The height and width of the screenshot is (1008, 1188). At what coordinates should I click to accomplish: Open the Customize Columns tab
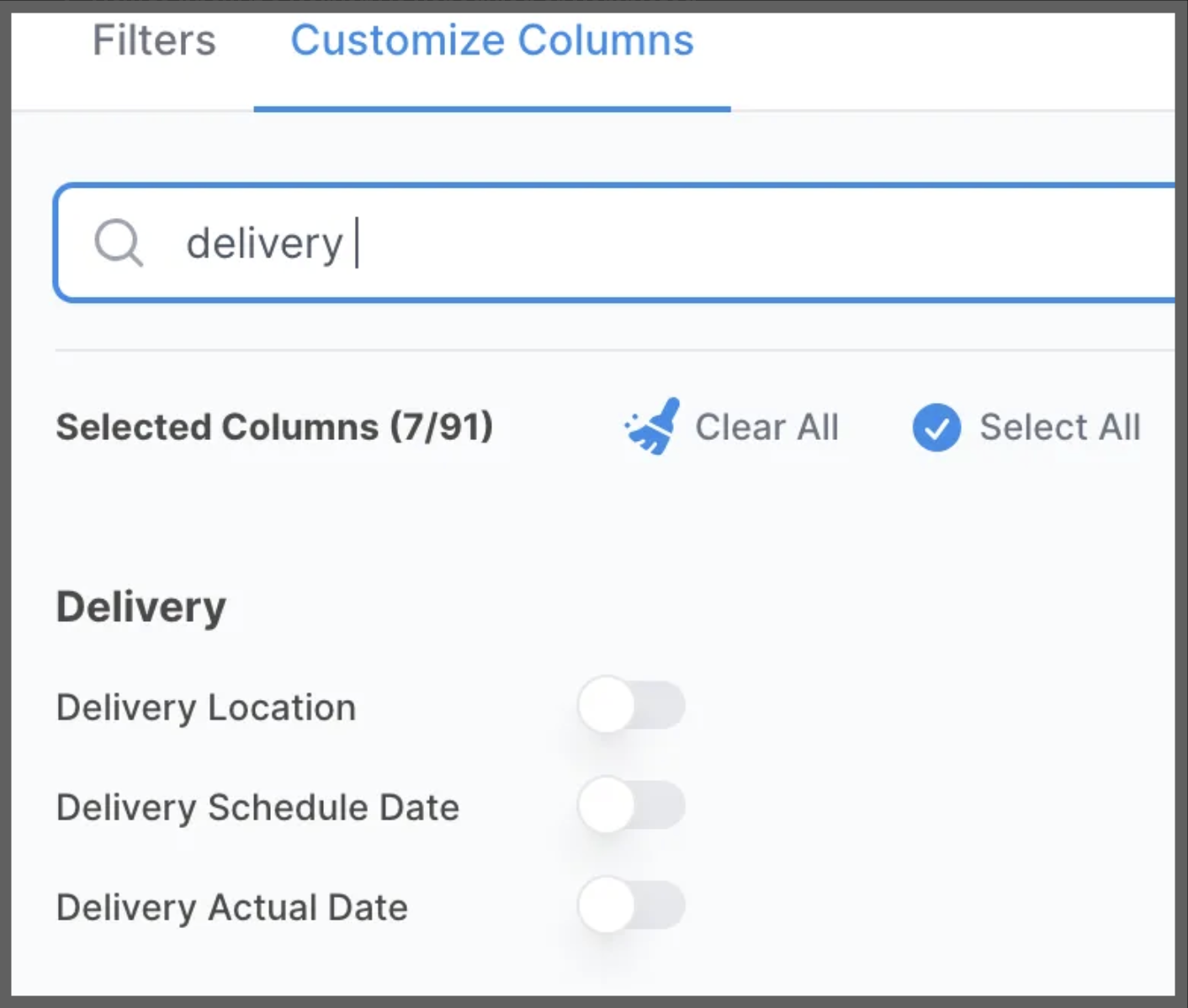492,40
